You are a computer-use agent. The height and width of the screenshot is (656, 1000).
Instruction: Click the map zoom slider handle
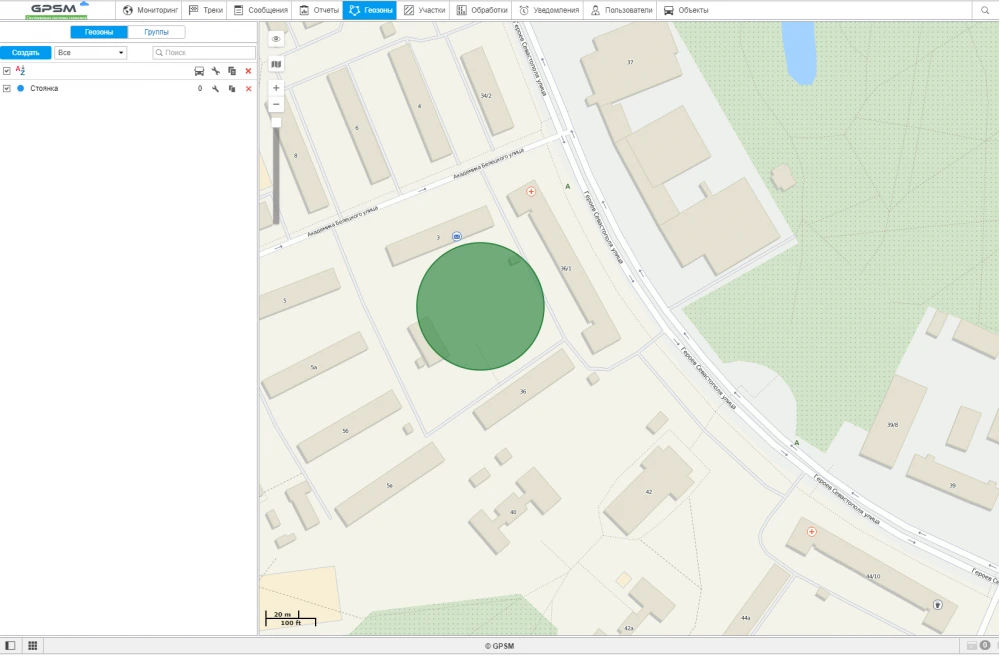point(276,122)
